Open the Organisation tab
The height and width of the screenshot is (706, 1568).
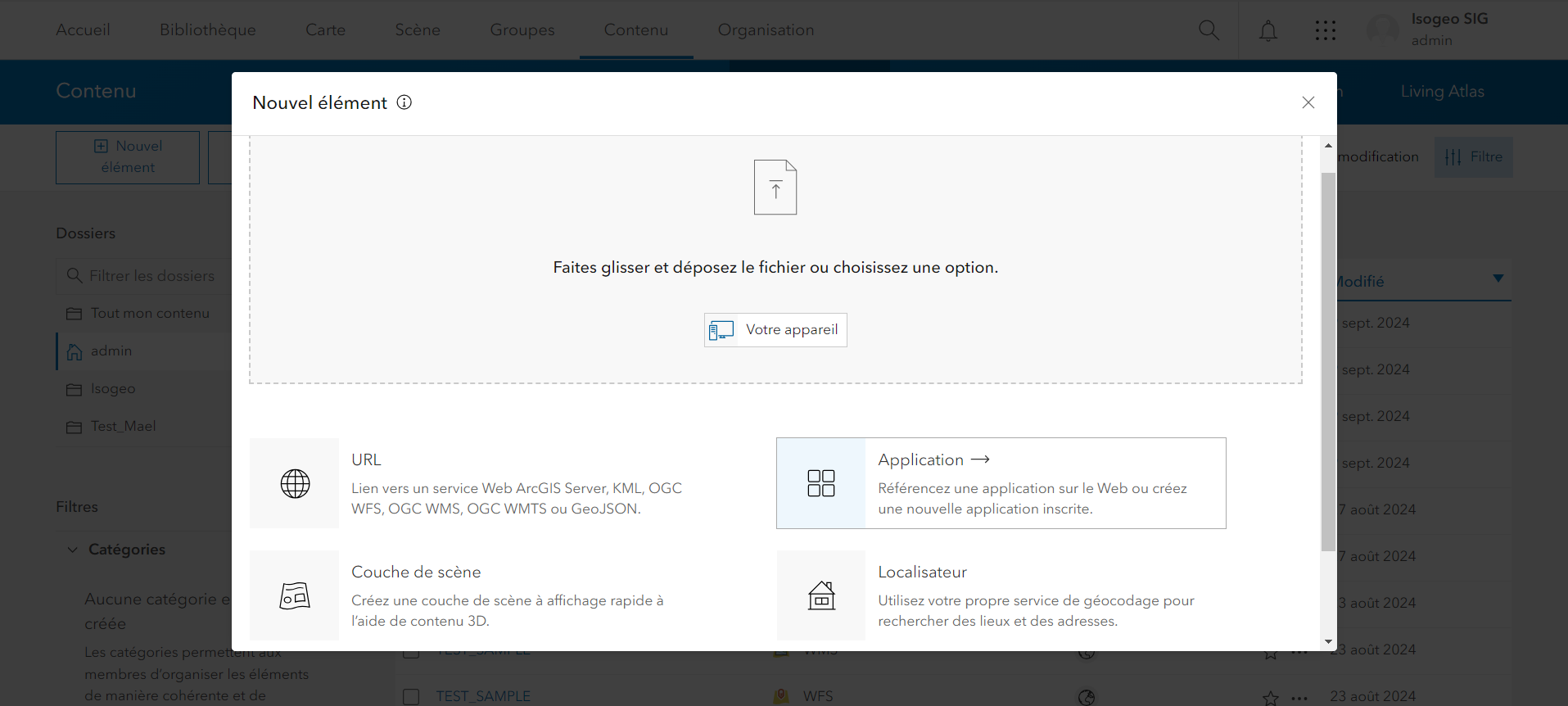point(766,30)
